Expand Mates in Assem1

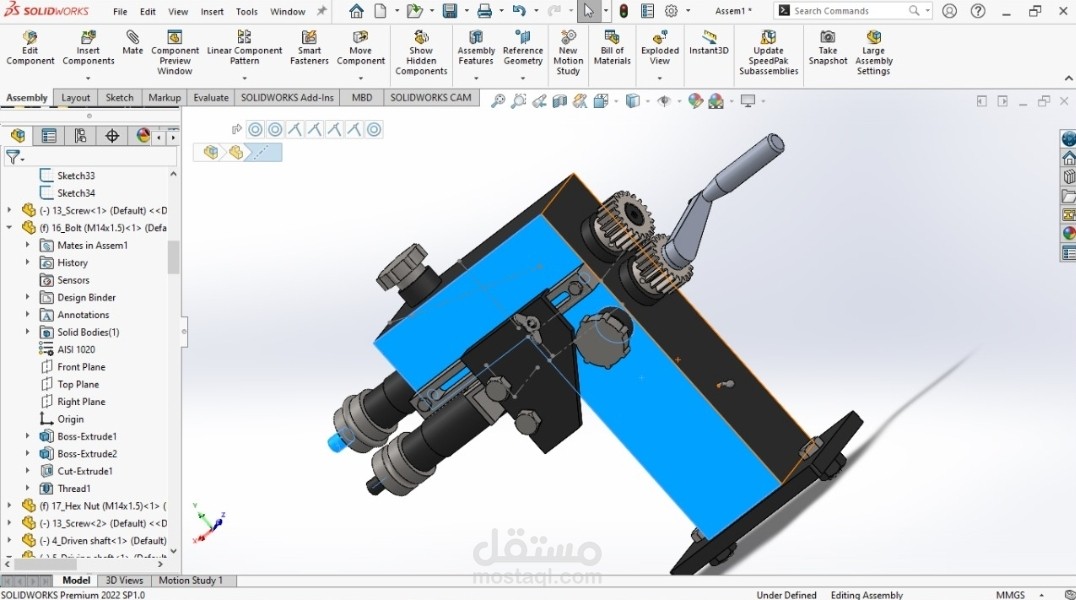tap(27, 245)
